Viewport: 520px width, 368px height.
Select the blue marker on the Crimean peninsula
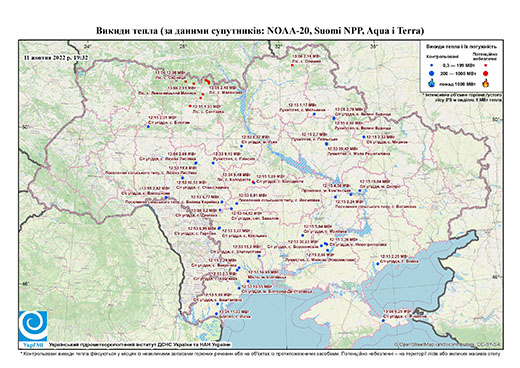click(383, 321)
